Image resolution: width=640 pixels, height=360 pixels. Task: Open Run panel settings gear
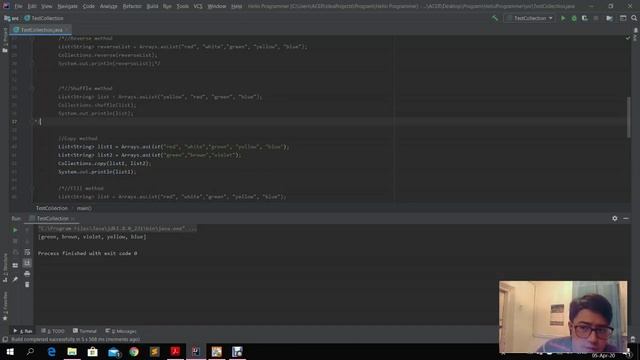tap(615, 218)
